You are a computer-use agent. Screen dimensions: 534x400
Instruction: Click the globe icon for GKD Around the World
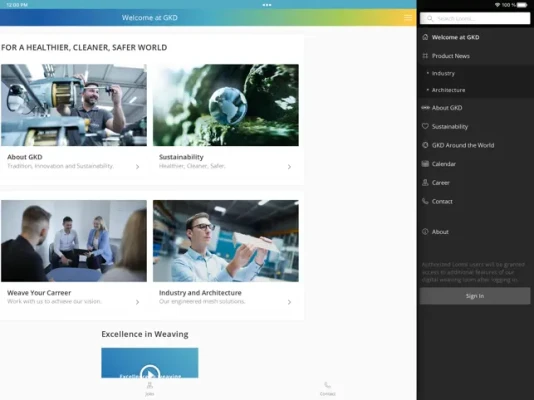click(x=425, y=145)
